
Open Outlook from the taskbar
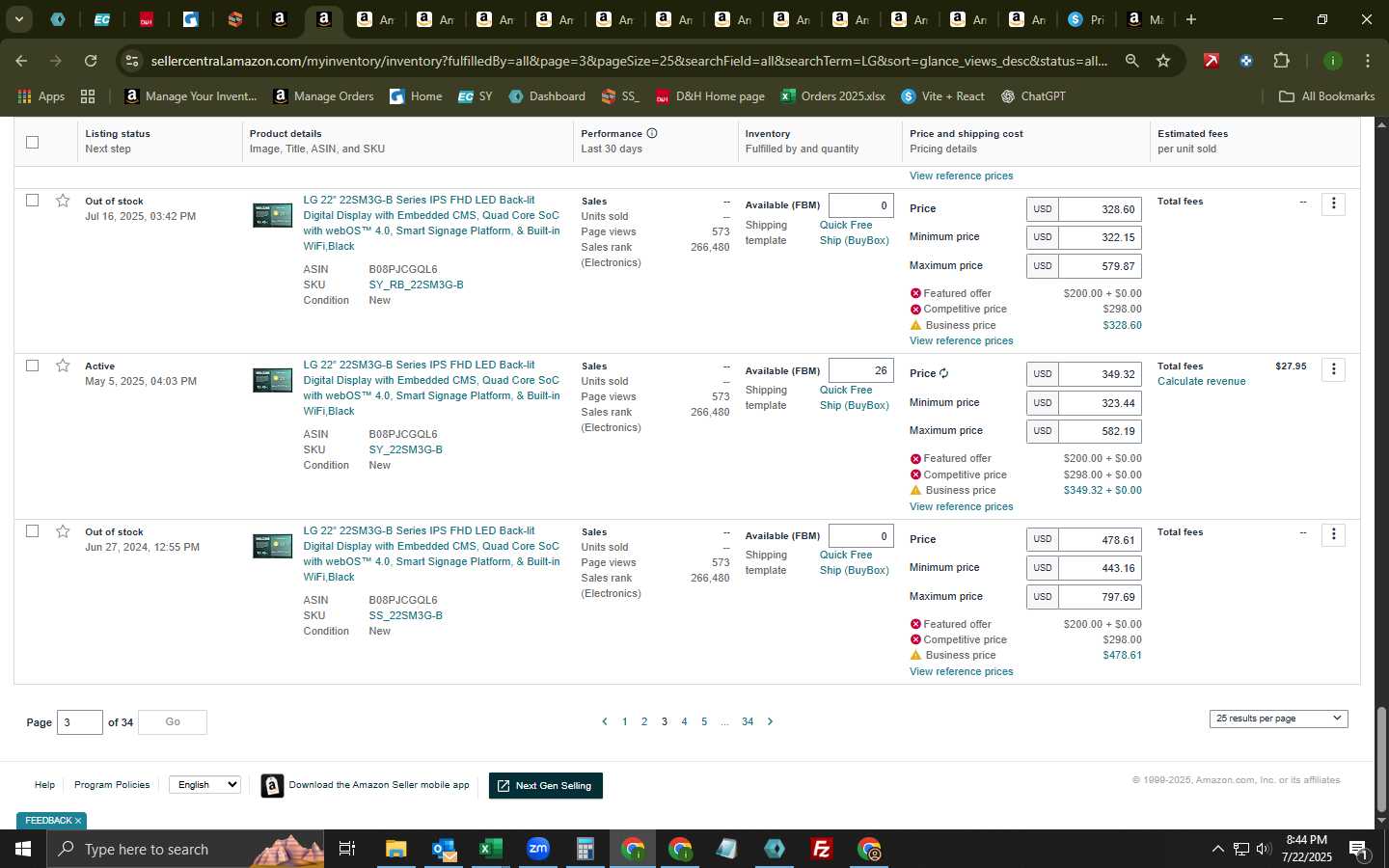click(x=444, y=849)
